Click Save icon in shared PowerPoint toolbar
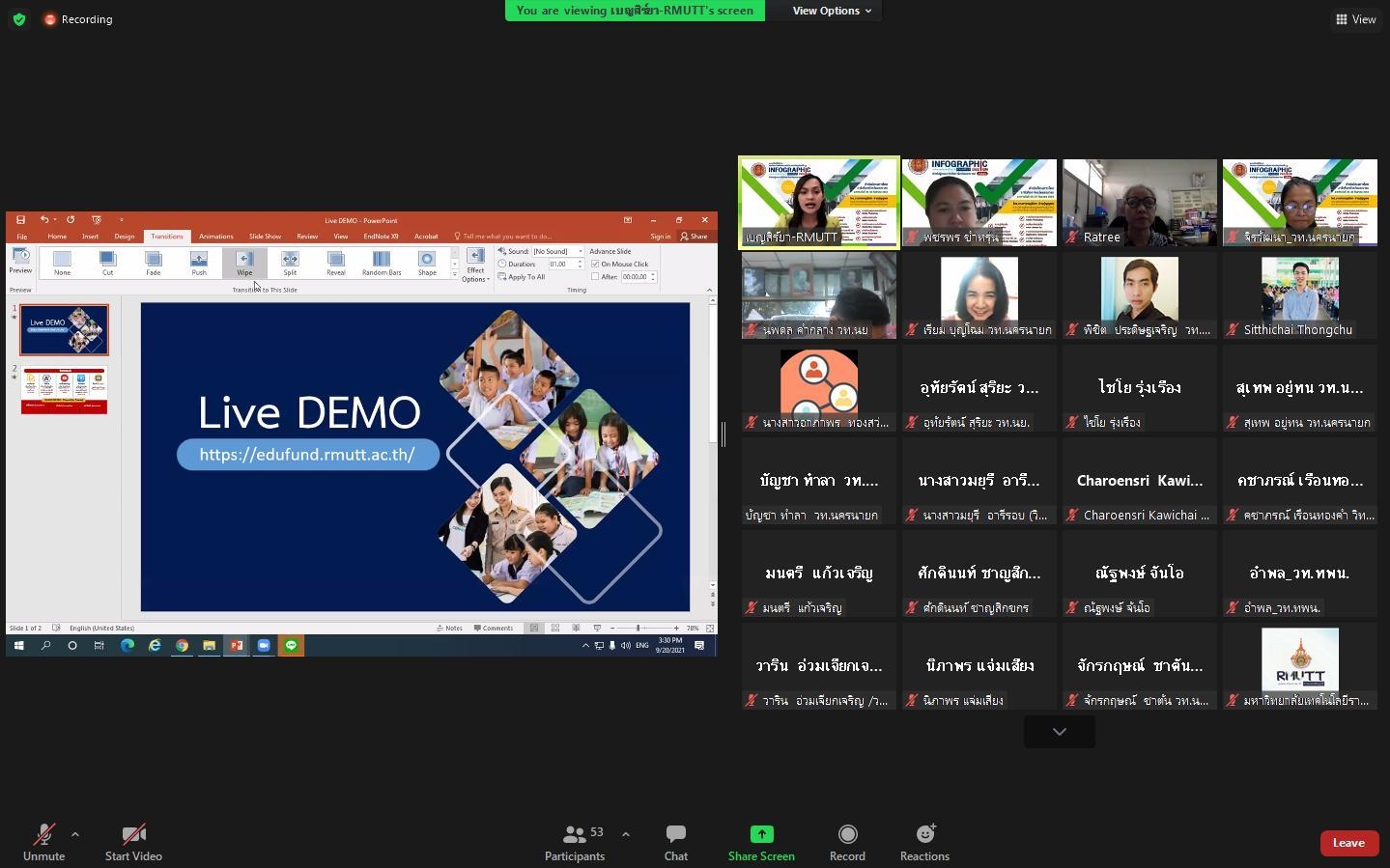The image size is (1390, 868). point(21,220)
